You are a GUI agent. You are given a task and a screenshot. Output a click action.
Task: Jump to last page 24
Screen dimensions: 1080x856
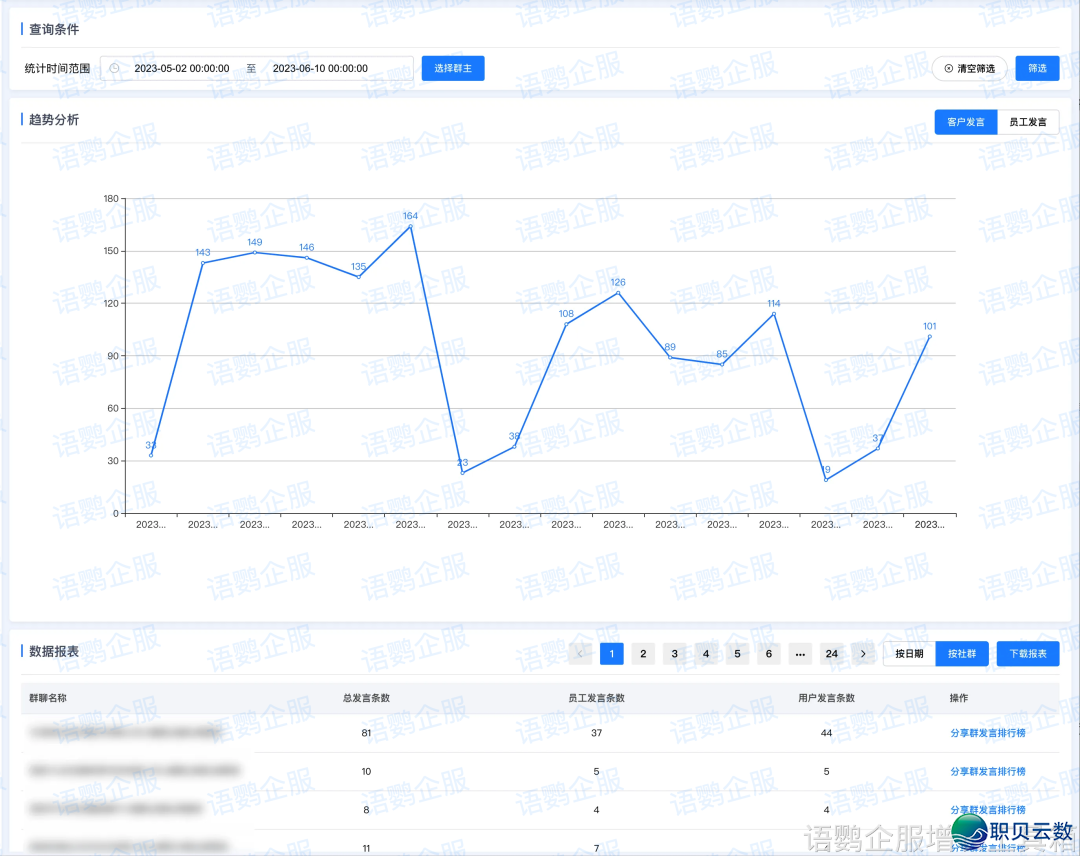pos(831,654)
